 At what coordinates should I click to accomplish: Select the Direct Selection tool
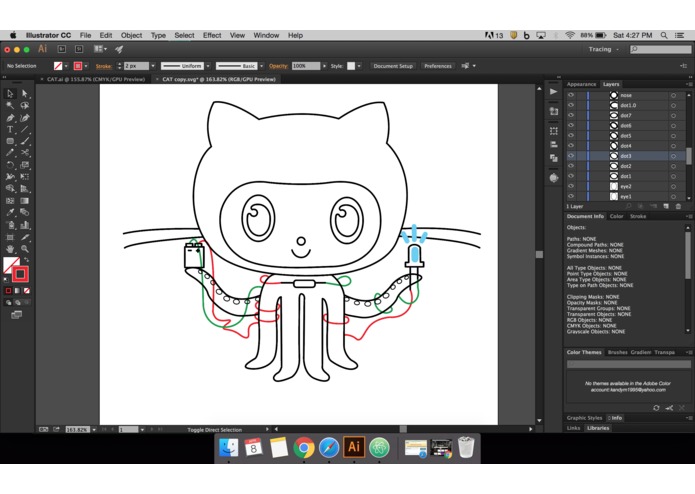point(25,93)
